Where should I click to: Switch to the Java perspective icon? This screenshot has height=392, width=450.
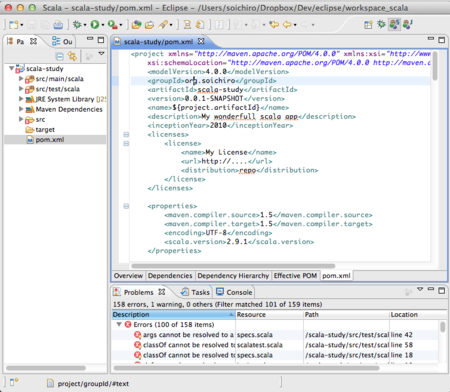[x=407, y=24]
